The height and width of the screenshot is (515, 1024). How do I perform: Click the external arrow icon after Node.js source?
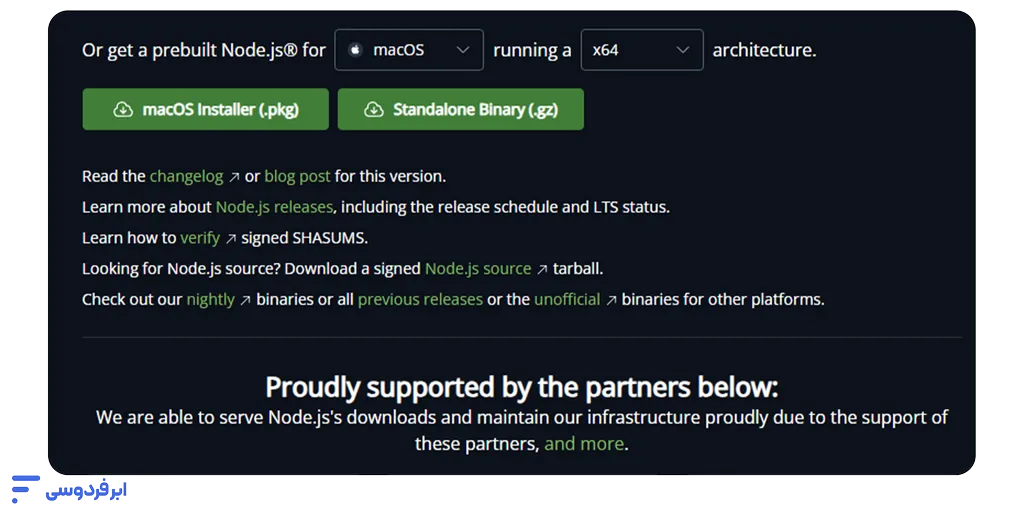[x=542, y=270]
